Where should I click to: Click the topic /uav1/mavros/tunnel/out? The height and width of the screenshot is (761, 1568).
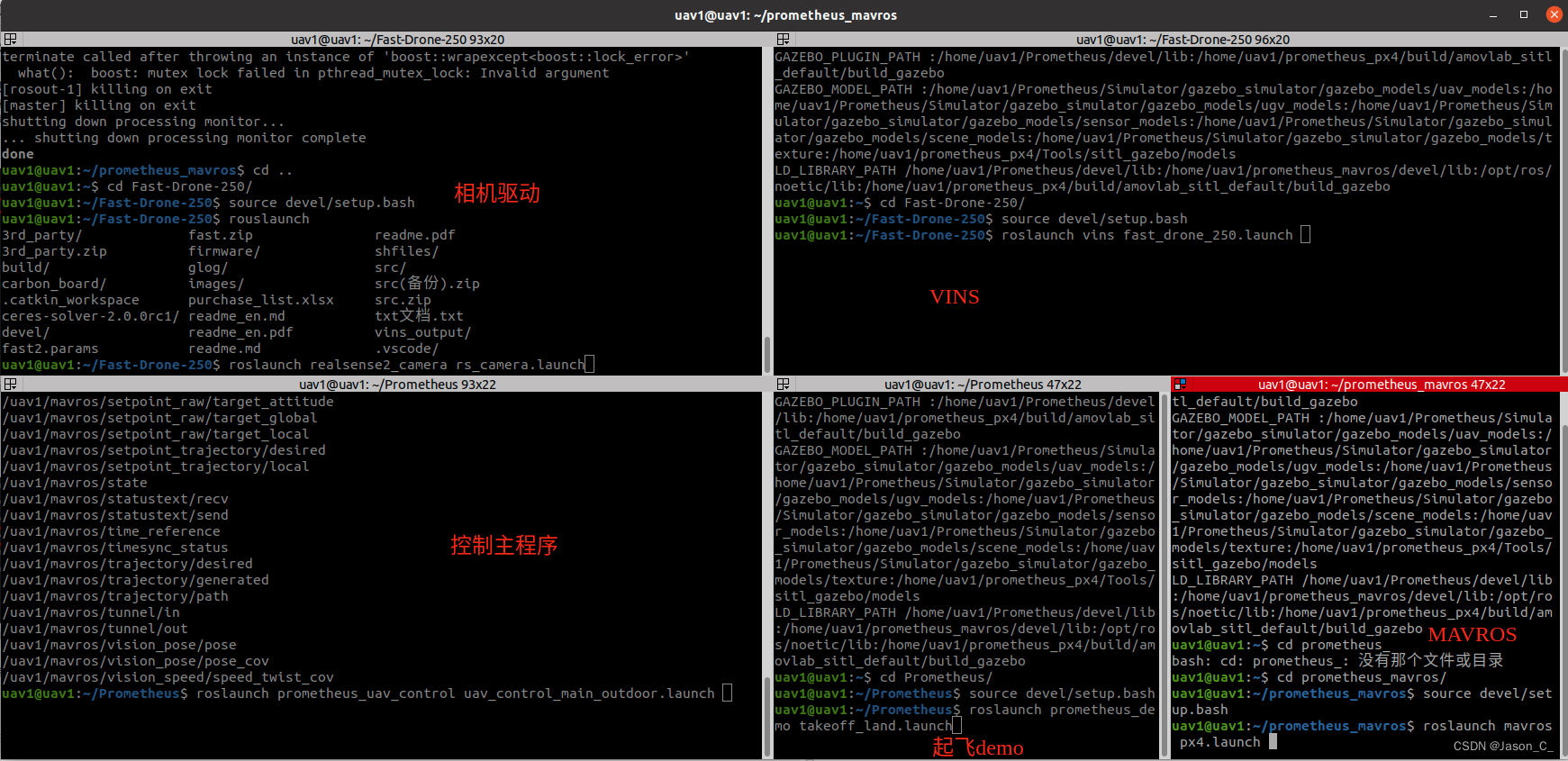click(95, 629)
